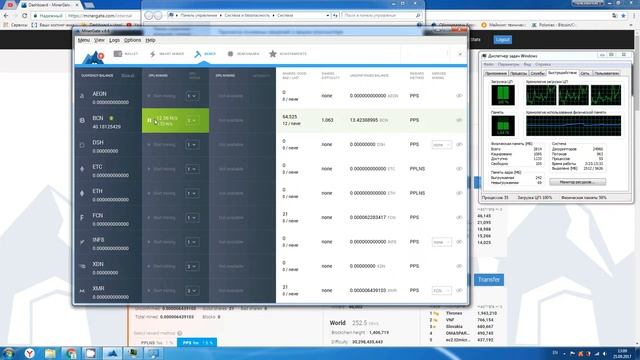Click the Control Panel search field
Image resolution: width=640 pixels, height=360 pixels.
(381, 15)
